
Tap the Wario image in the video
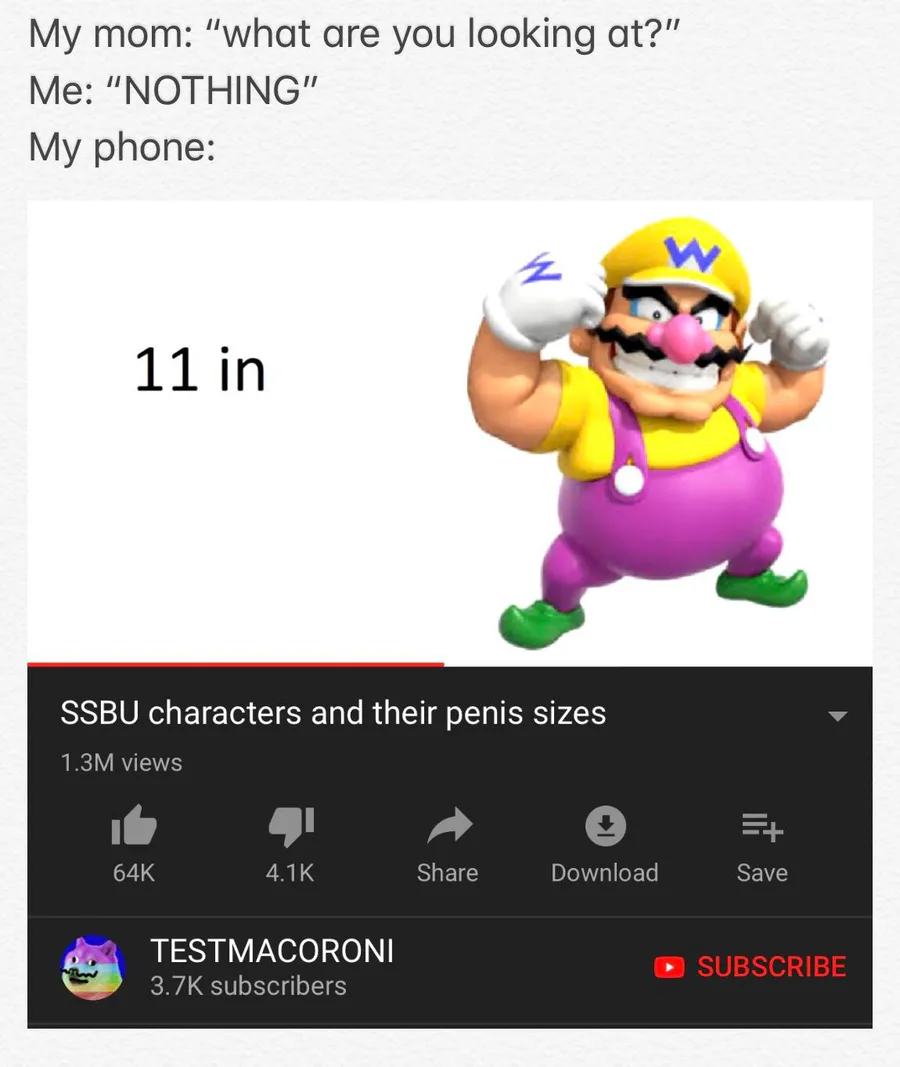point(648,432)
